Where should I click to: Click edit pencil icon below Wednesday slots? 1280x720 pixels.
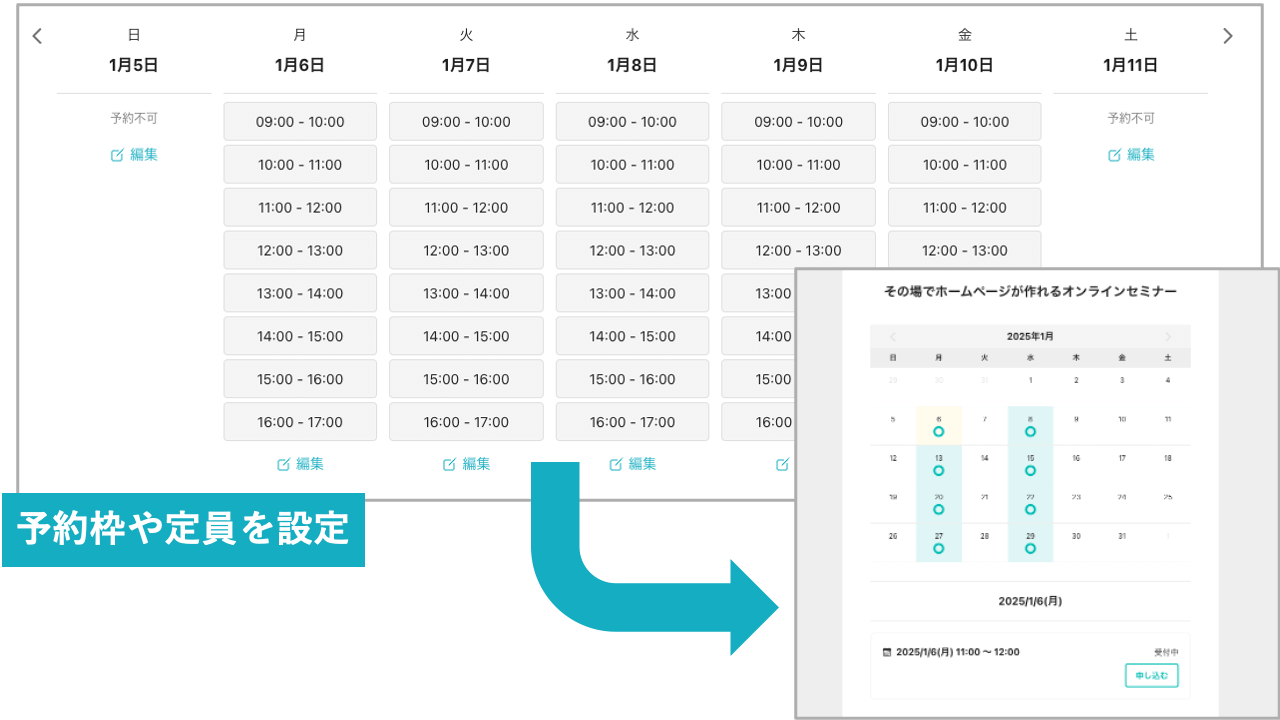tap(616, 464)
